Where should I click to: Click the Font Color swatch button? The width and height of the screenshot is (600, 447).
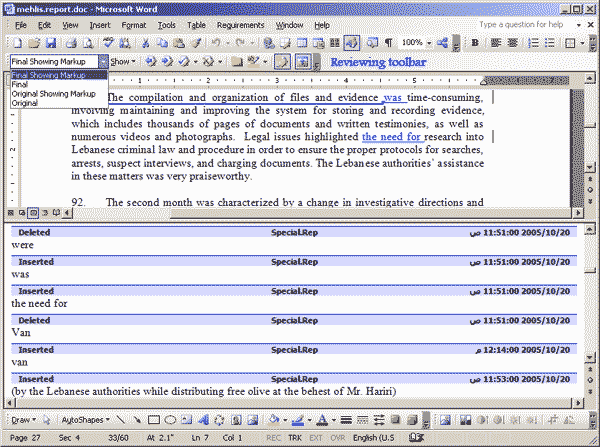(x=322, y=420)
